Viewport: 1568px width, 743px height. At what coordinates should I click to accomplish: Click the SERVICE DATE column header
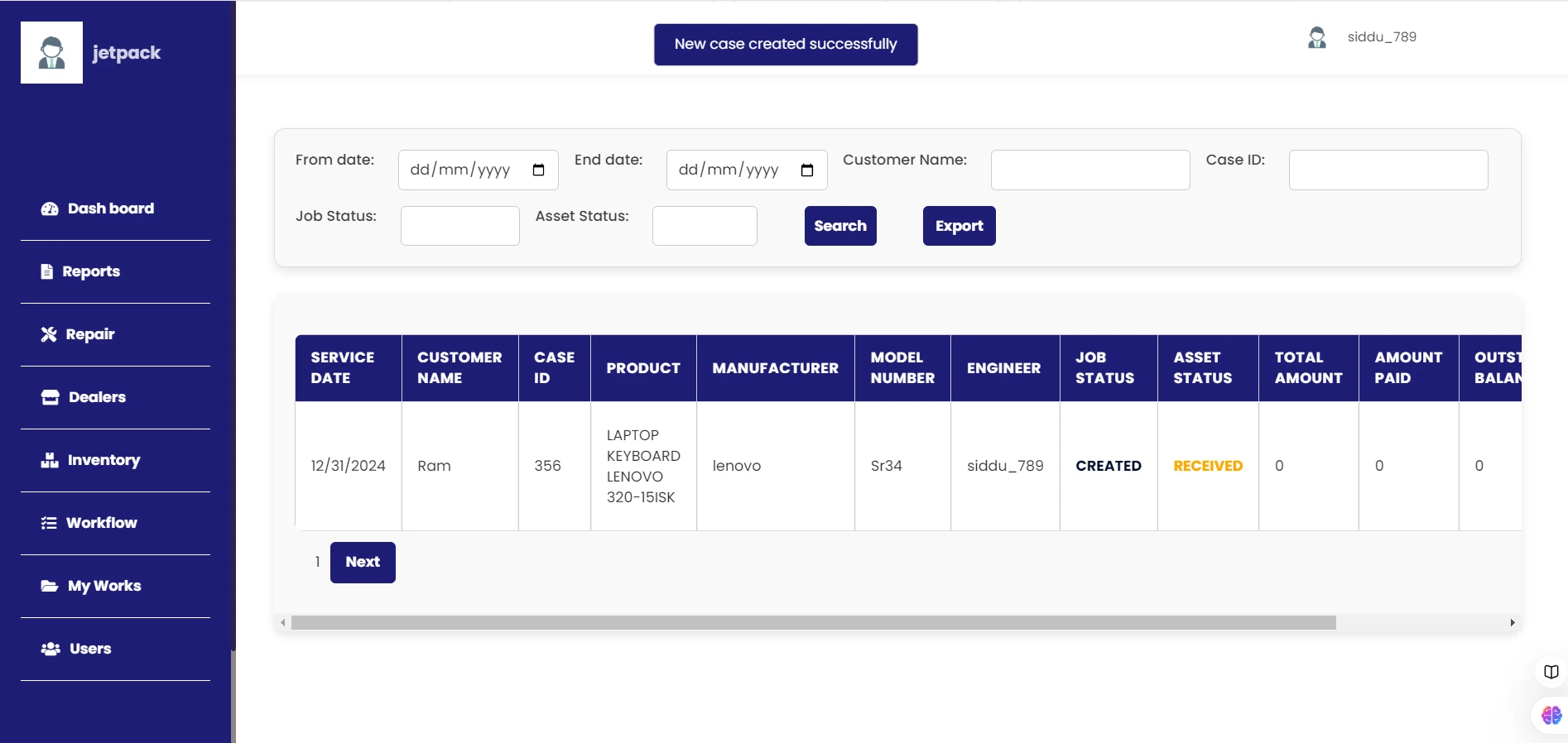[349, 368]
